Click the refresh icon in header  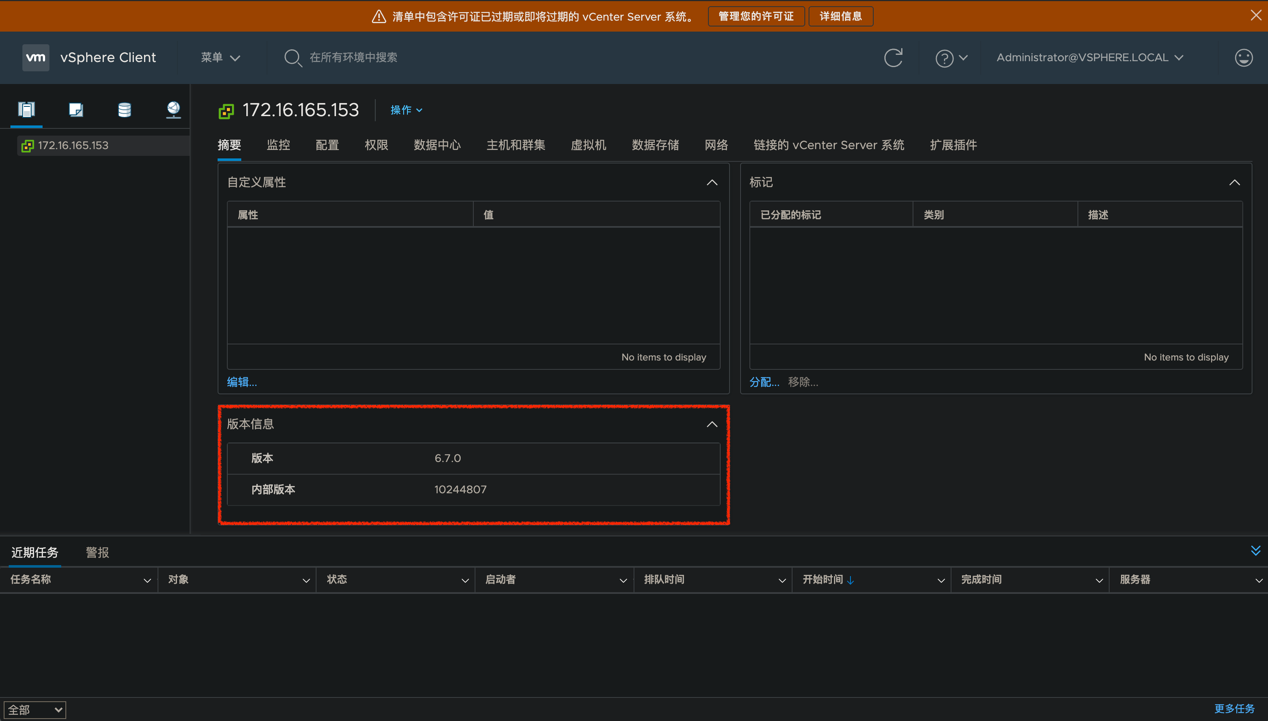click(893, 58)
